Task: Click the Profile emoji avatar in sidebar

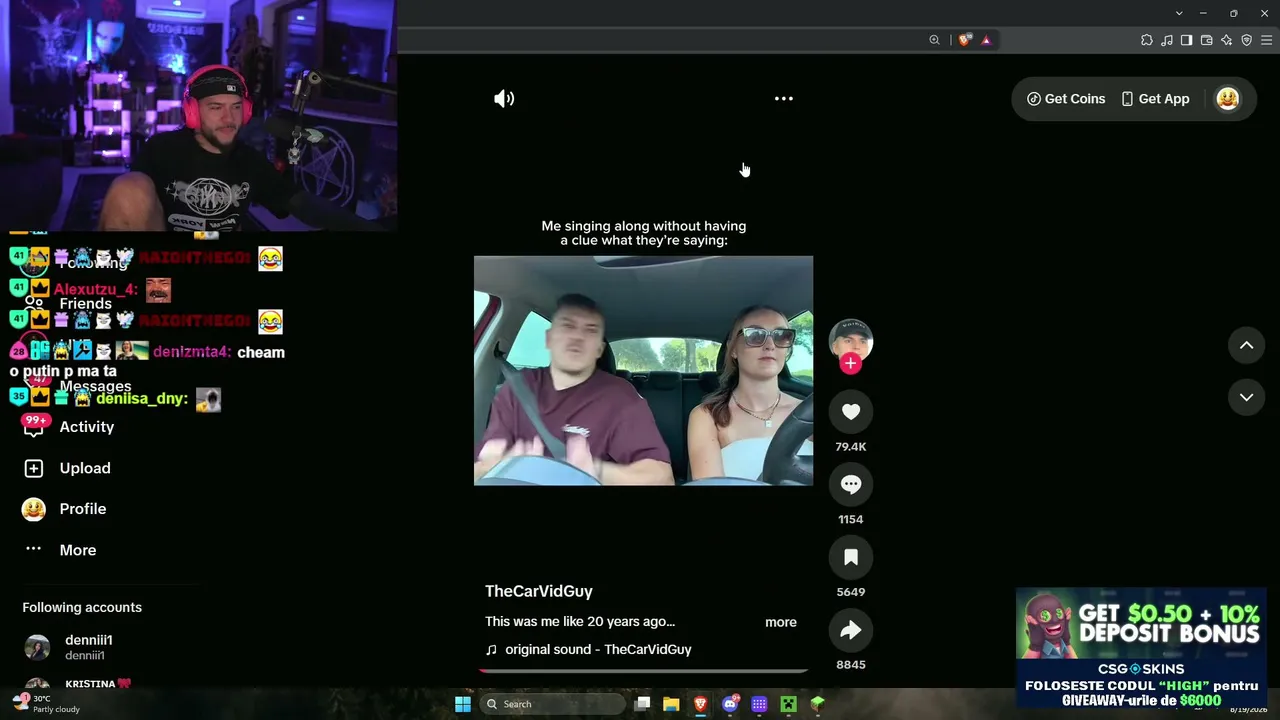Action: [34, 509]
